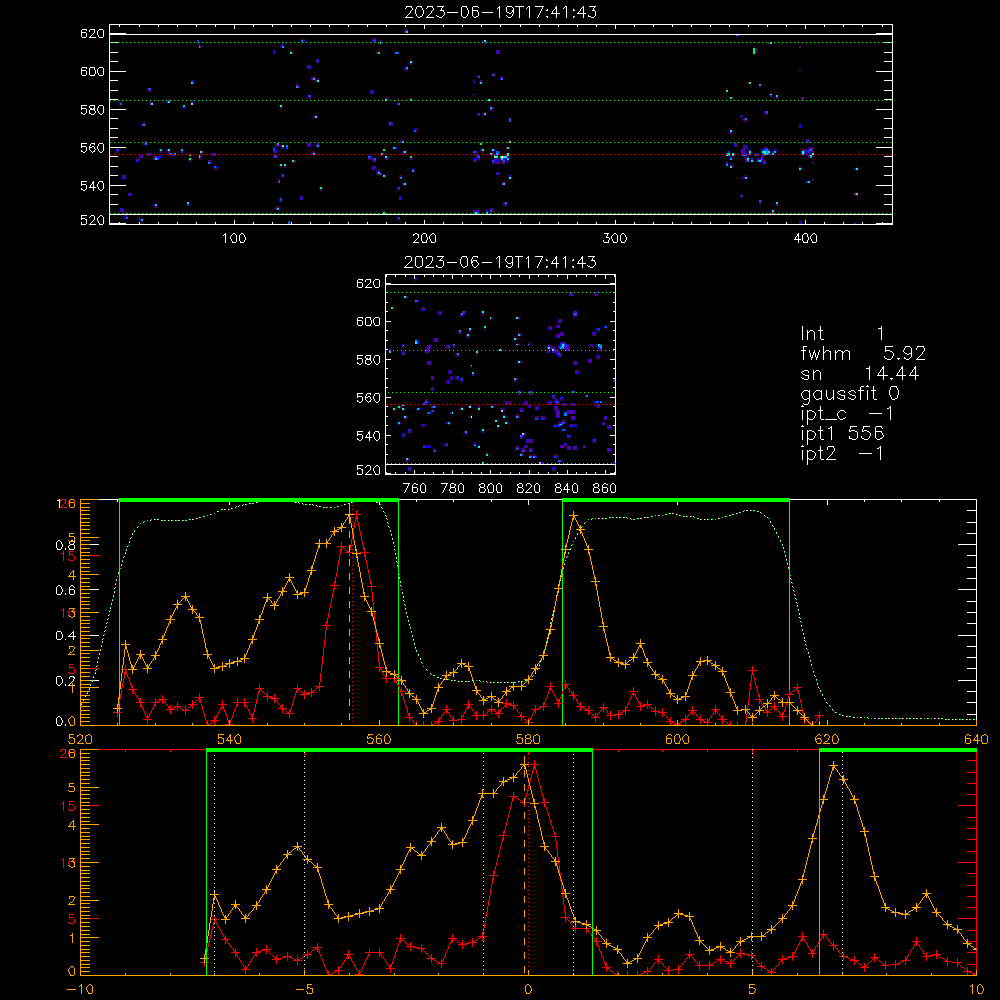Screen dimensions: 1000x1000
Task: Click the 800 tick label under the square plot
Action: tap(490, 489)
